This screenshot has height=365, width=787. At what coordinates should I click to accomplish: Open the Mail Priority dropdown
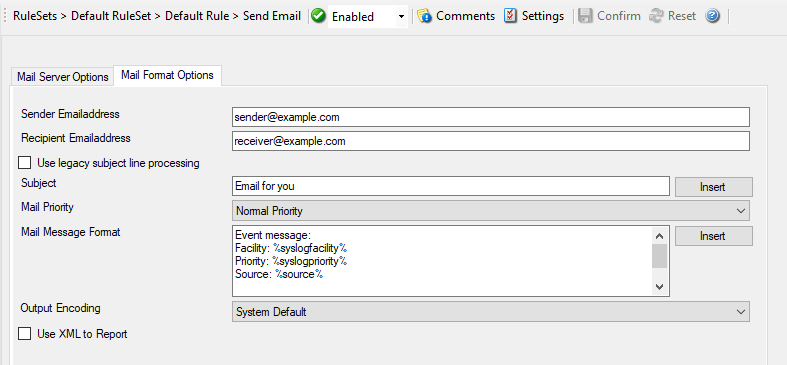pyautogui.click(x=491, y=211)
